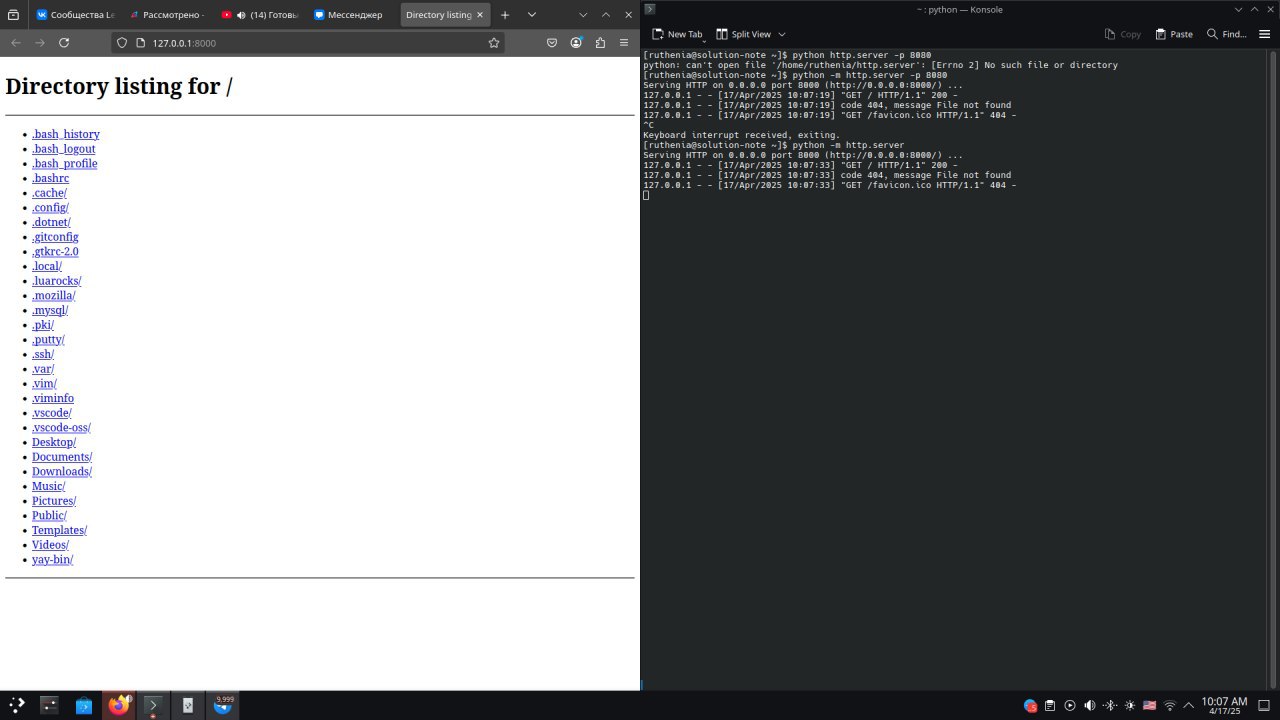Open the .config/ directory link
Viewport: 1280px width, 720px height.
pyautogui.click(x=50, y=207)
